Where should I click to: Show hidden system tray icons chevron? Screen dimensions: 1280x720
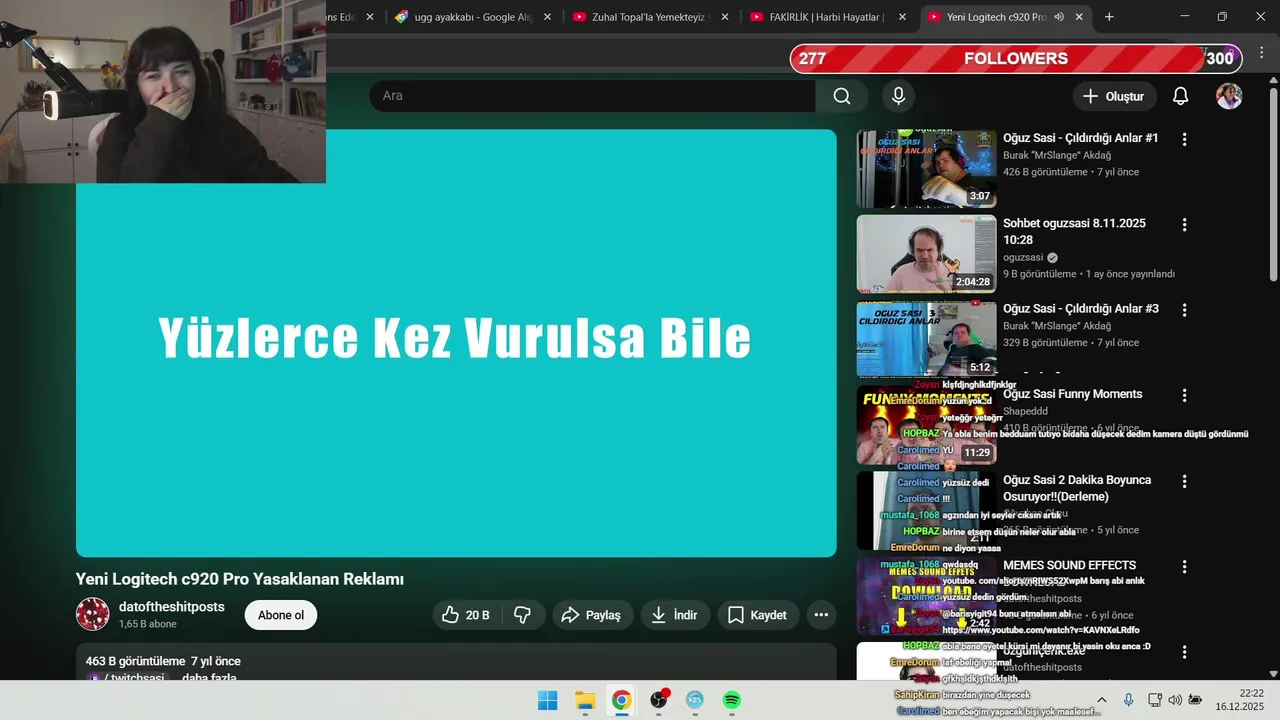tap(1102, 700)
